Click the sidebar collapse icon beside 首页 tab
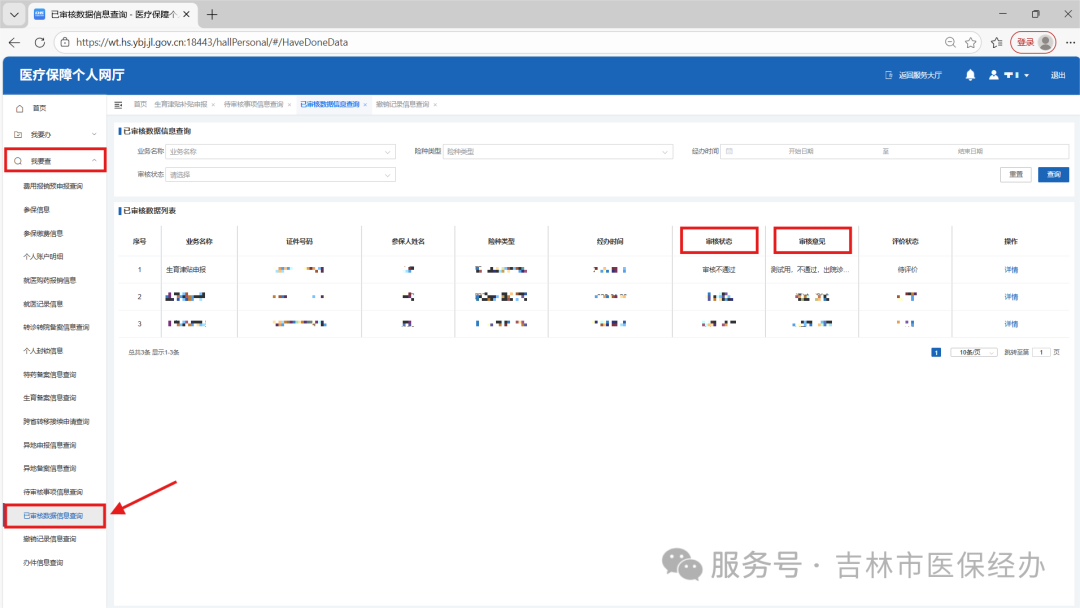 click(119, 104)
